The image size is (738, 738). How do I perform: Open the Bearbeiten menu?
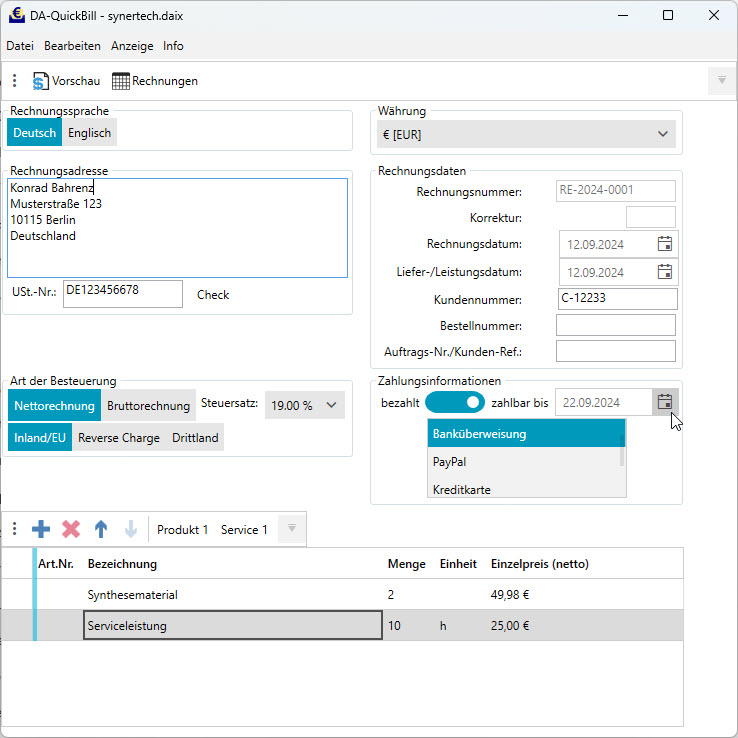pos(72,46)
